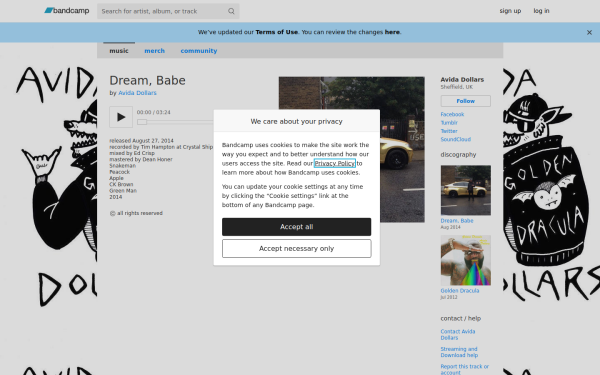
Task: Open the Privacy Policy link
Action: tap(335, 163)
